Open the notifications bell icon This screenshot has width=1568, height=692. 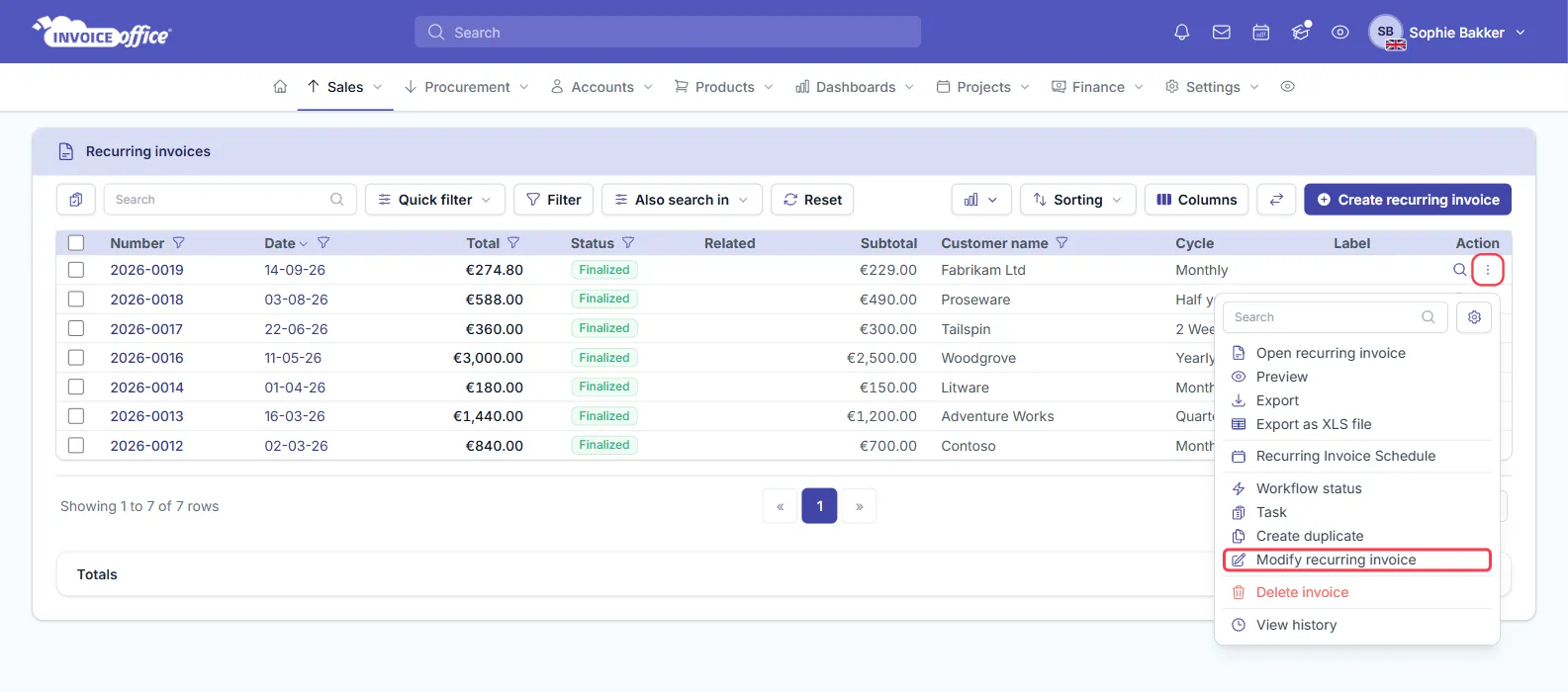click(x=1181, y=33)
